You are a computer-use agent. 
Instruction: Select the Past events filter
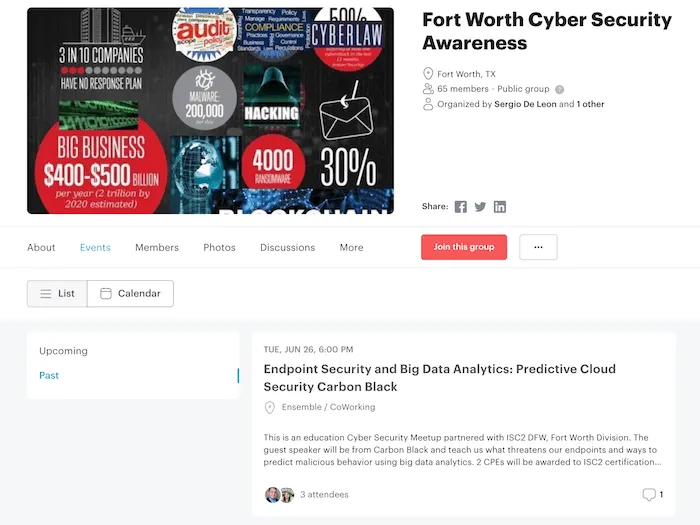click(49, 375)
